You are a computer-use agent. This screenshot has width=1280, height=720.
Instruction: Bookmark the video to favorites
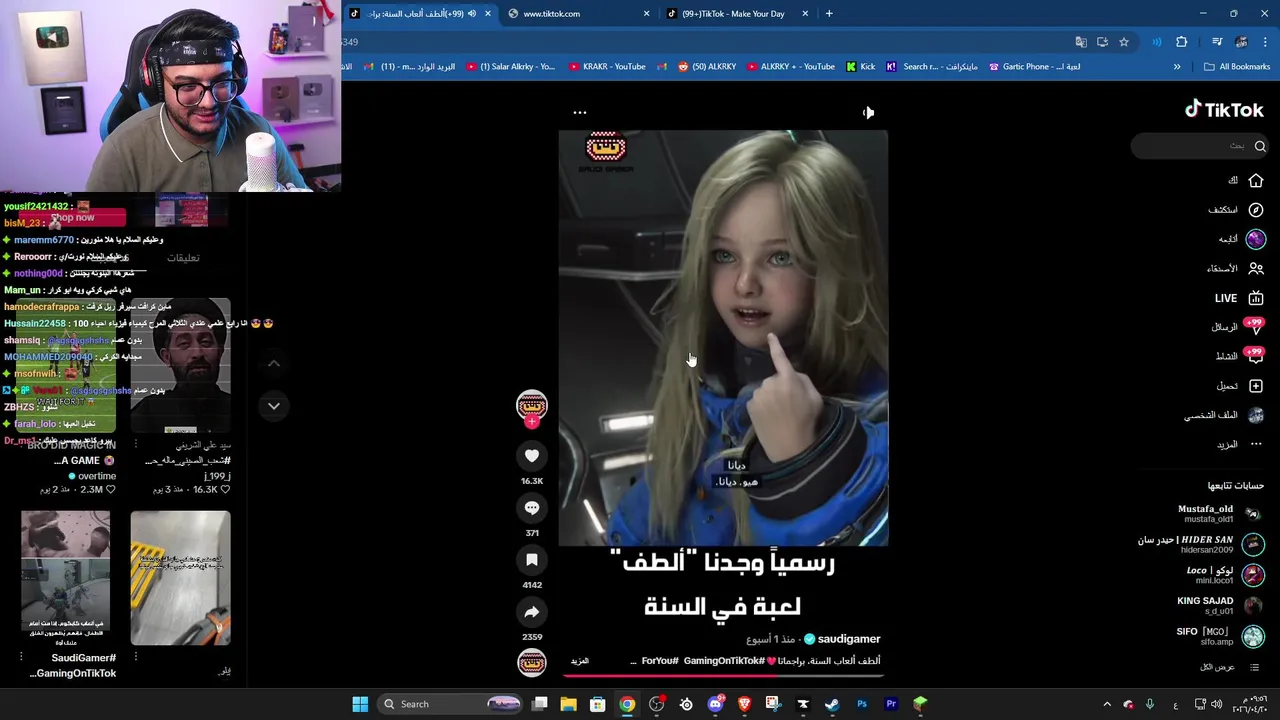pyautogui.click(x=532, y=560)
